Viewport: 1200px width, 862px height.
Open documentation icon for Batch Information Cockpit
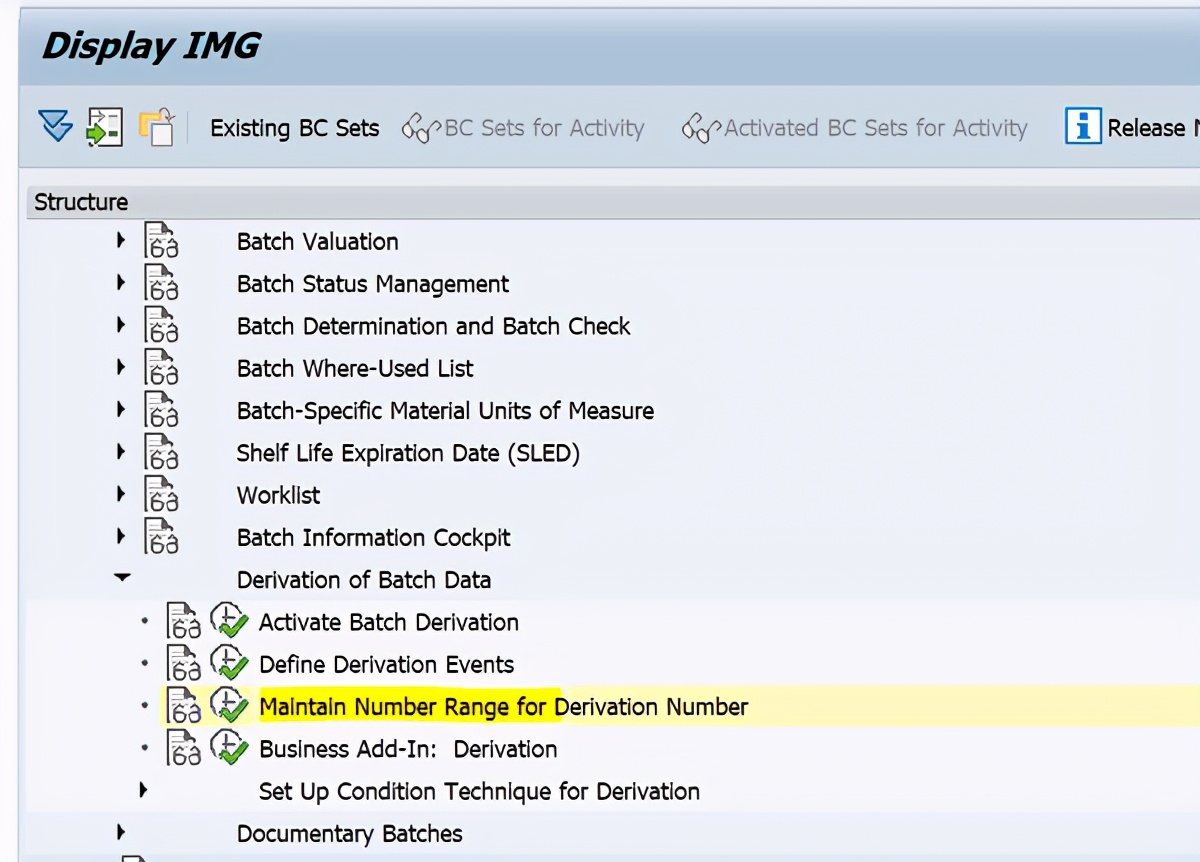click(162, 537)
